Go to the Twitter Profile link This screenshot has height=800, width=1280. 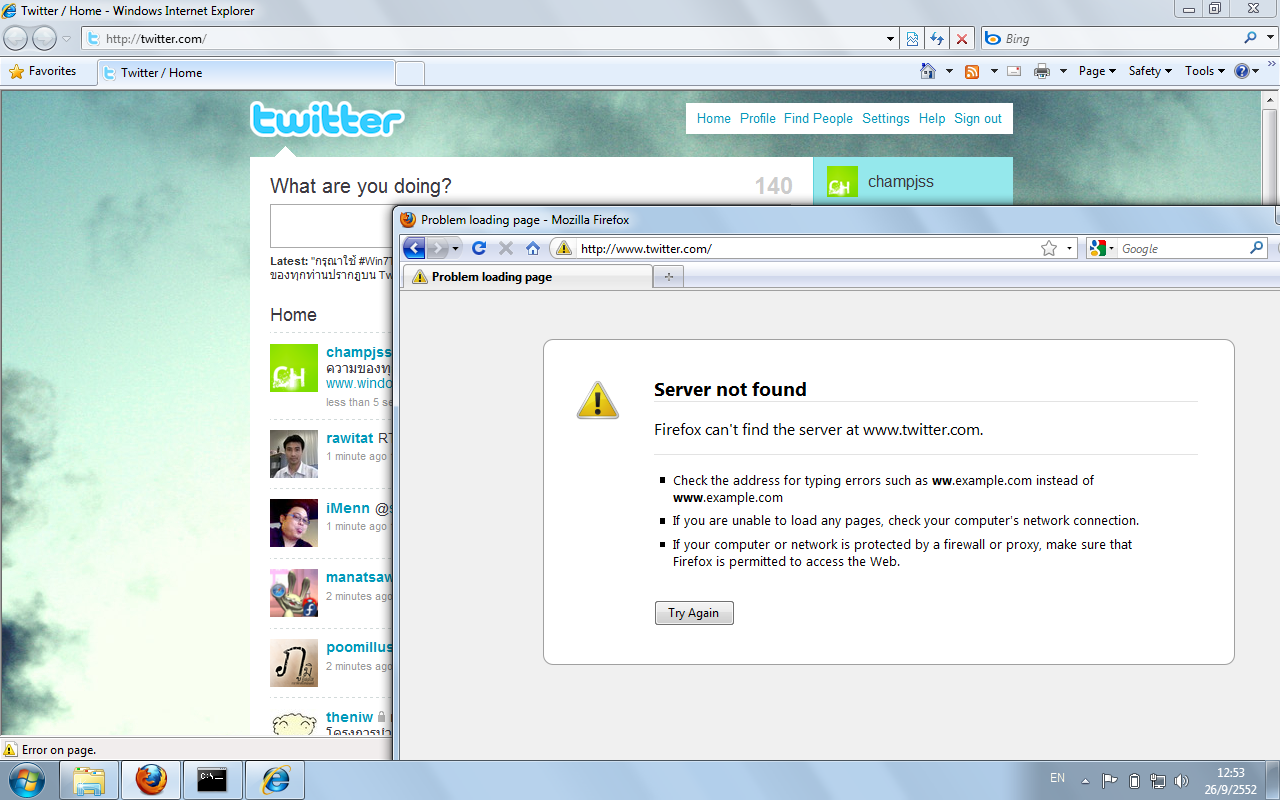pyautogui.click(x=758, y=118)
